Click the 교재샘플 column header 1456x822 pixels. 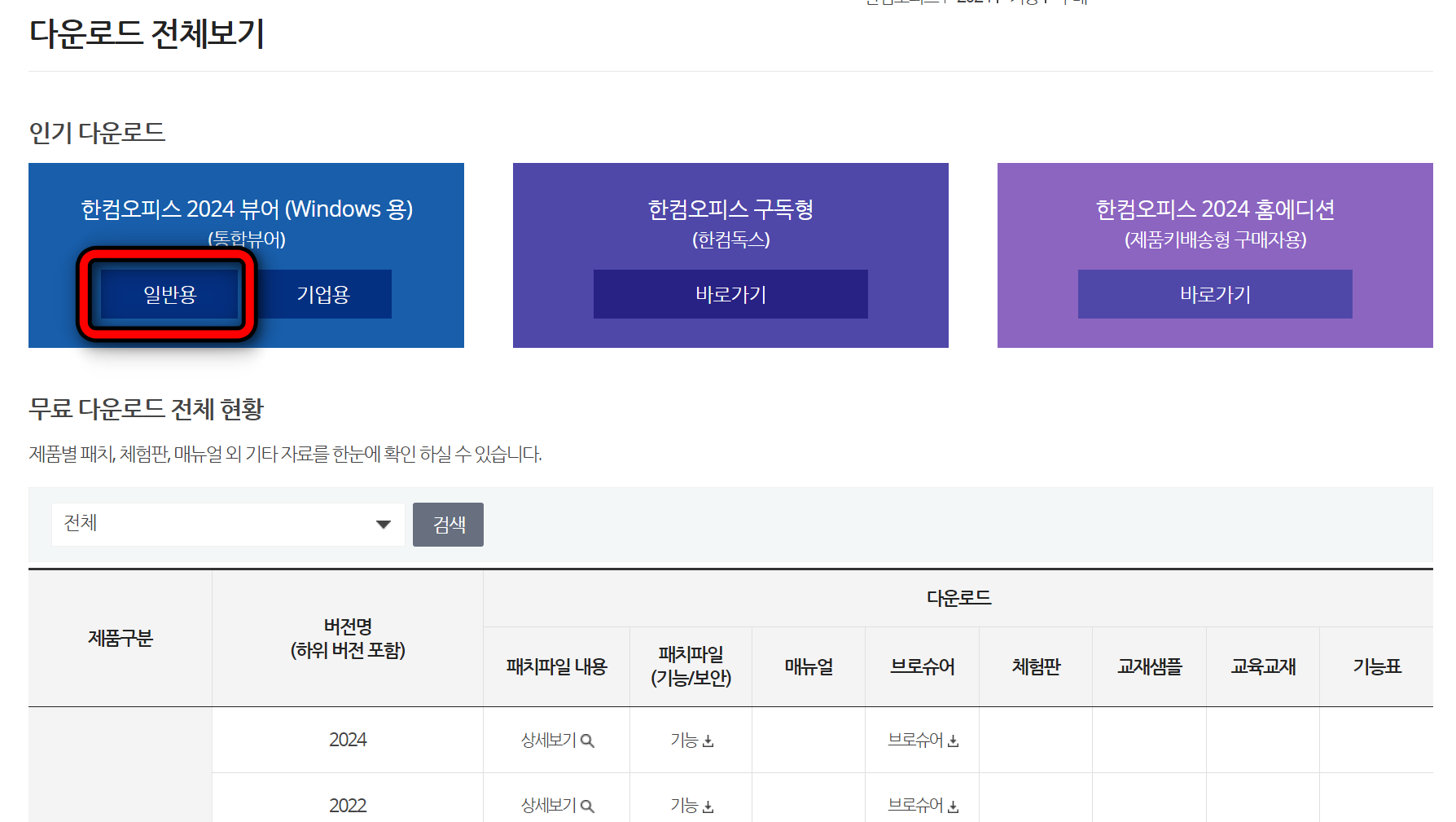(1149, 666)
